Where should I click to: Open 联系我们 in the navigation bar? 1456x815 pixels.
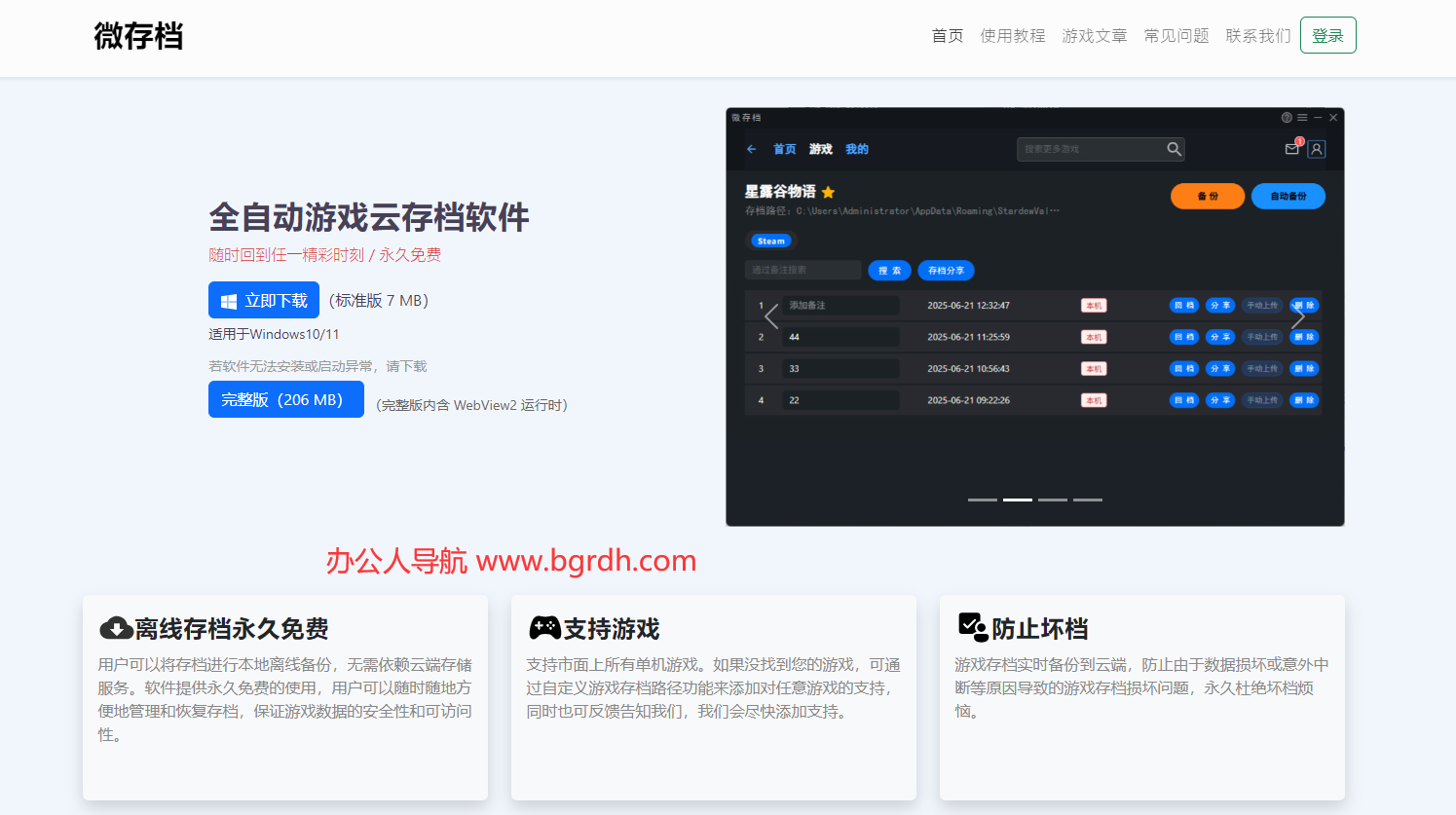tap(1258, 36)
